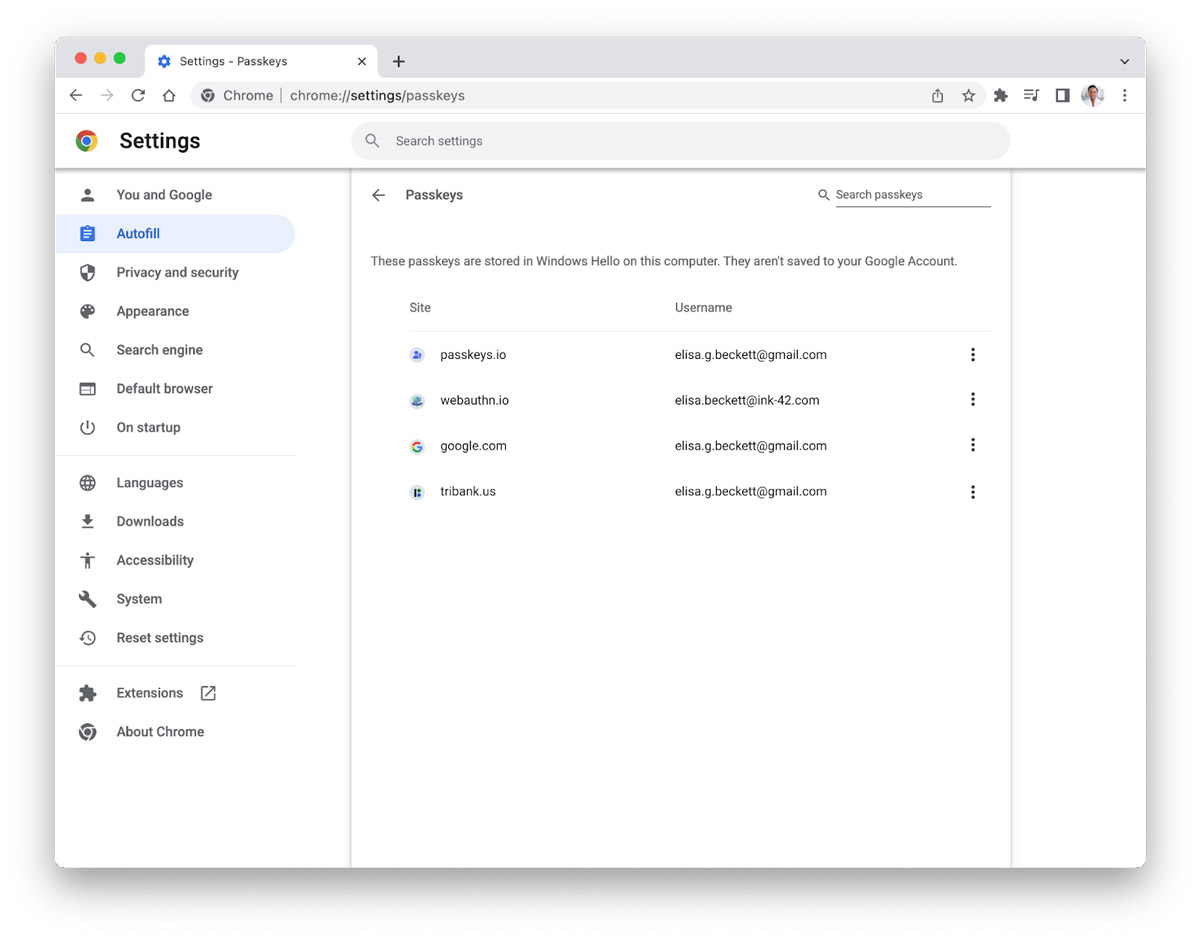
Task: Open more actions for webauthn.io
Action: pyautogui.click(x=972, y=400)
